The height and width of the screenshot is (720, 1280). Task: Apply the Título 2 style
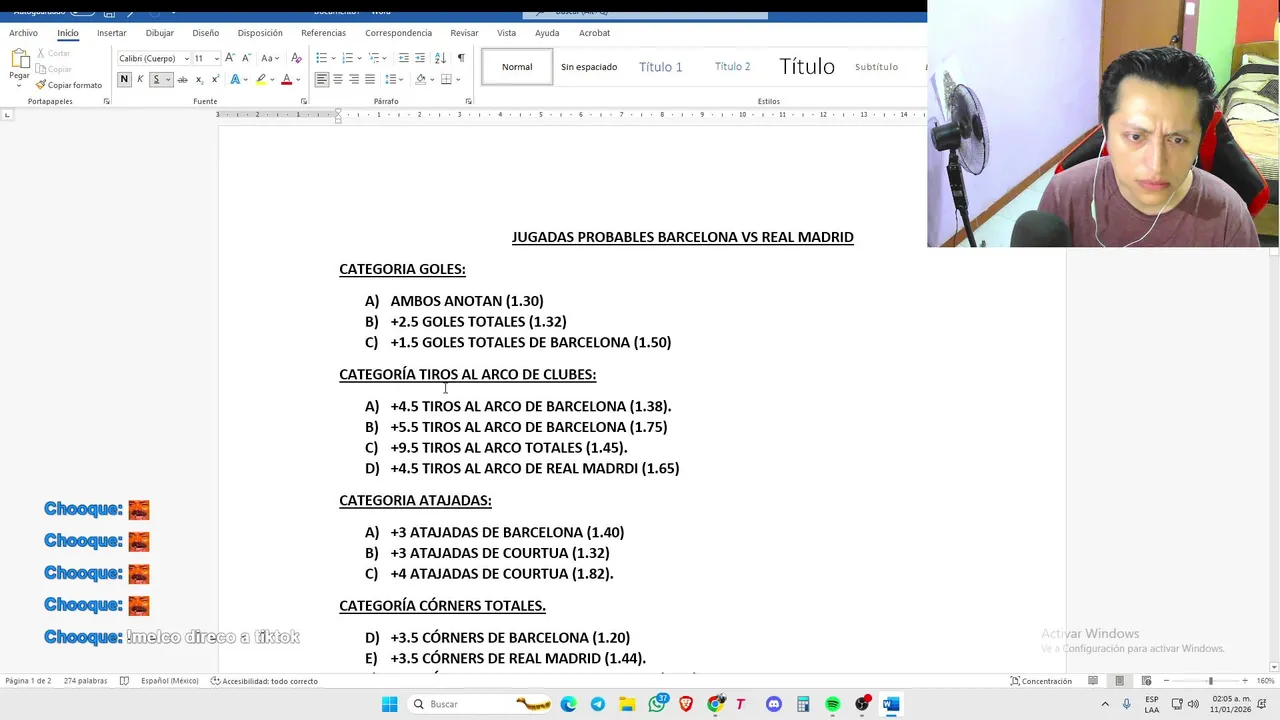pyautogui.click(x=733, y=67)
